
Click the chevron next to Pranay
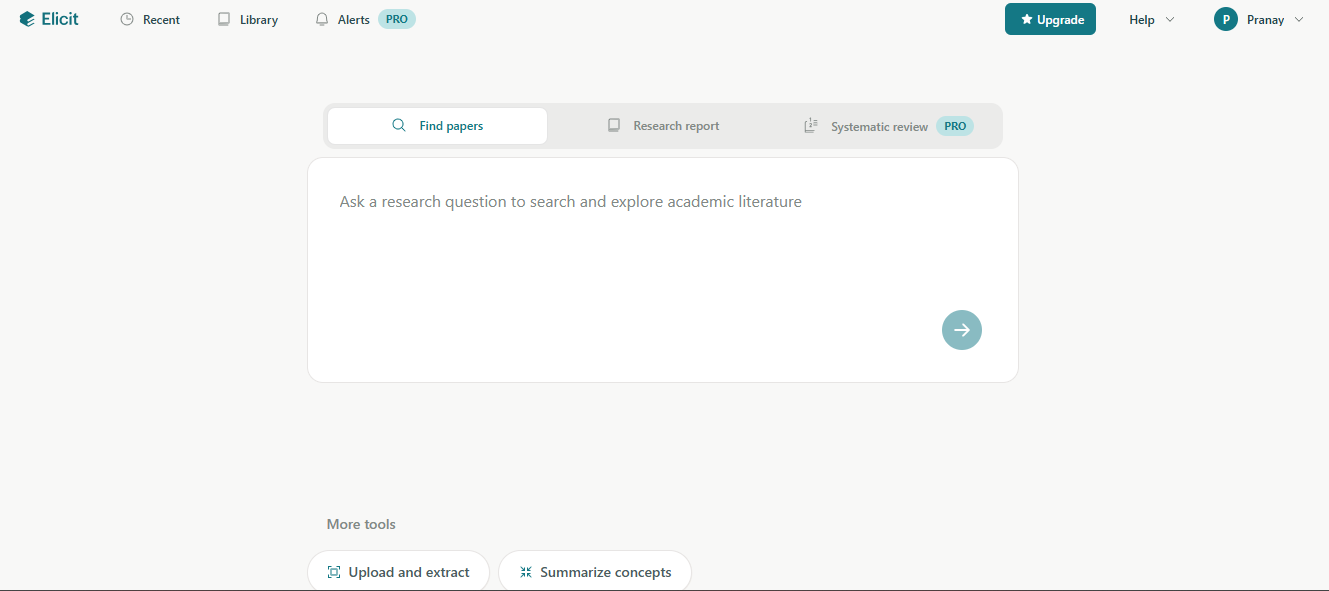coord(1299,19)
